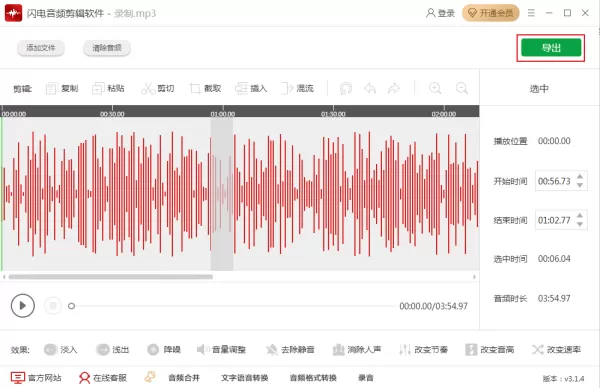This screenshot has height=388, width=600.
Task: Apply the 消除人声 remove vocals effect
Action: click(x=357, y=349)
